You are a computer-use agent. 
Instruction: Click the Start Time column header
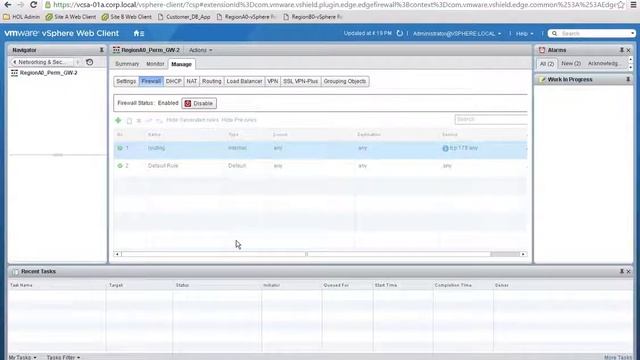click(386, 285)
